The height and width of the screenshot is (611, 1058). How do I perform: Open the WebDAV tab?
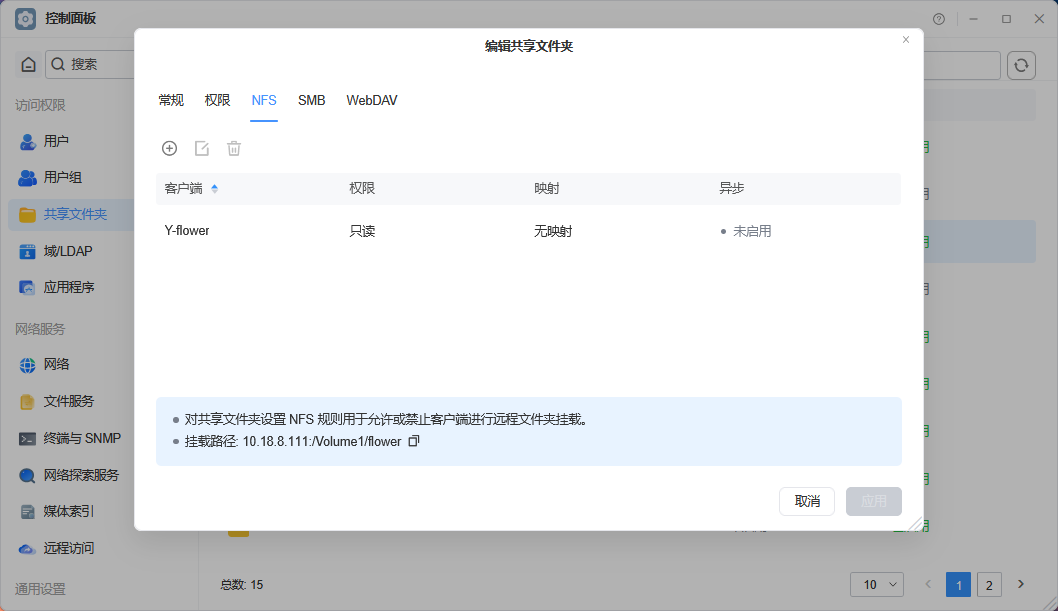click(371, 100)
